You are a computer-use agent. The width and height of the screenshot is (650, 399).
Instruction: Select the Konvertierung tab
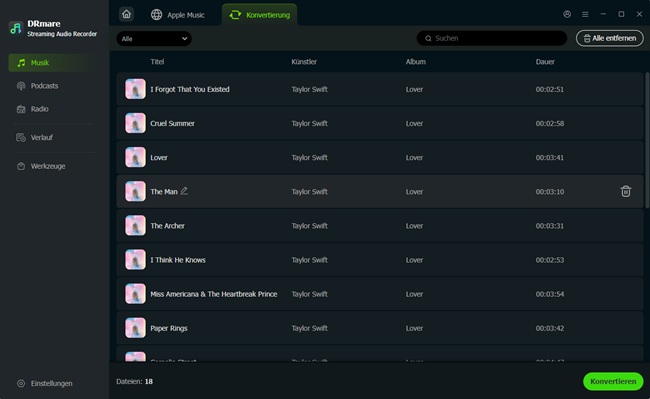tap(260, 15)
